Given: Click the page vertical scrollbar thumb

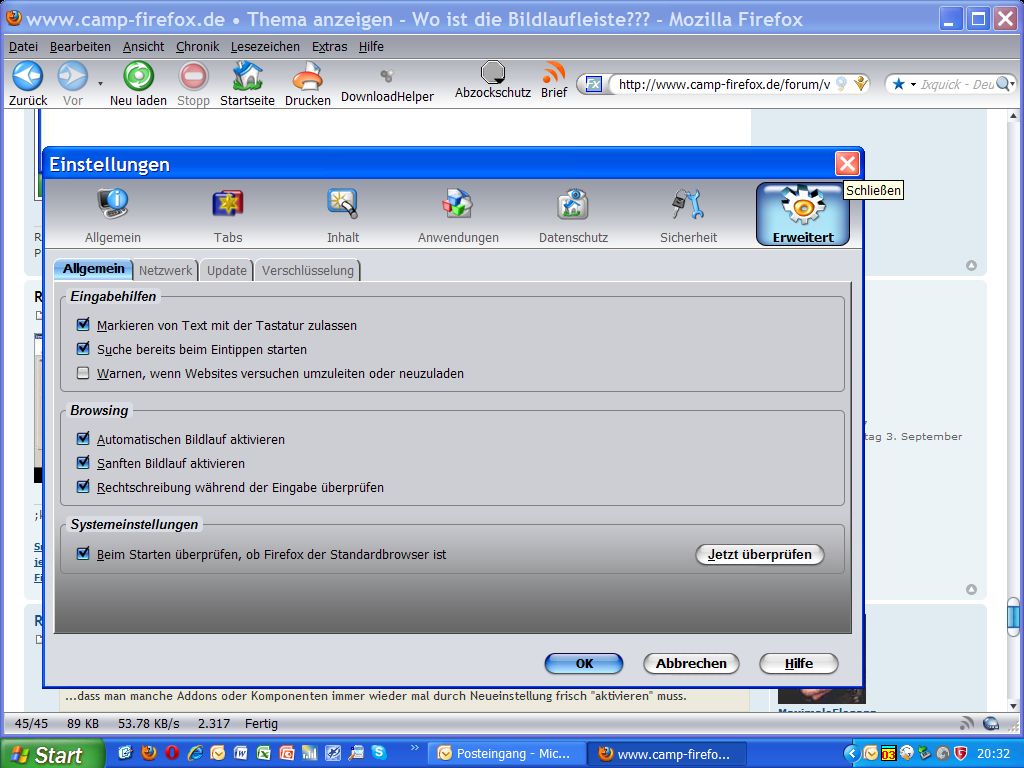Looking at the screenshot, I should [x=1013, y=616].
